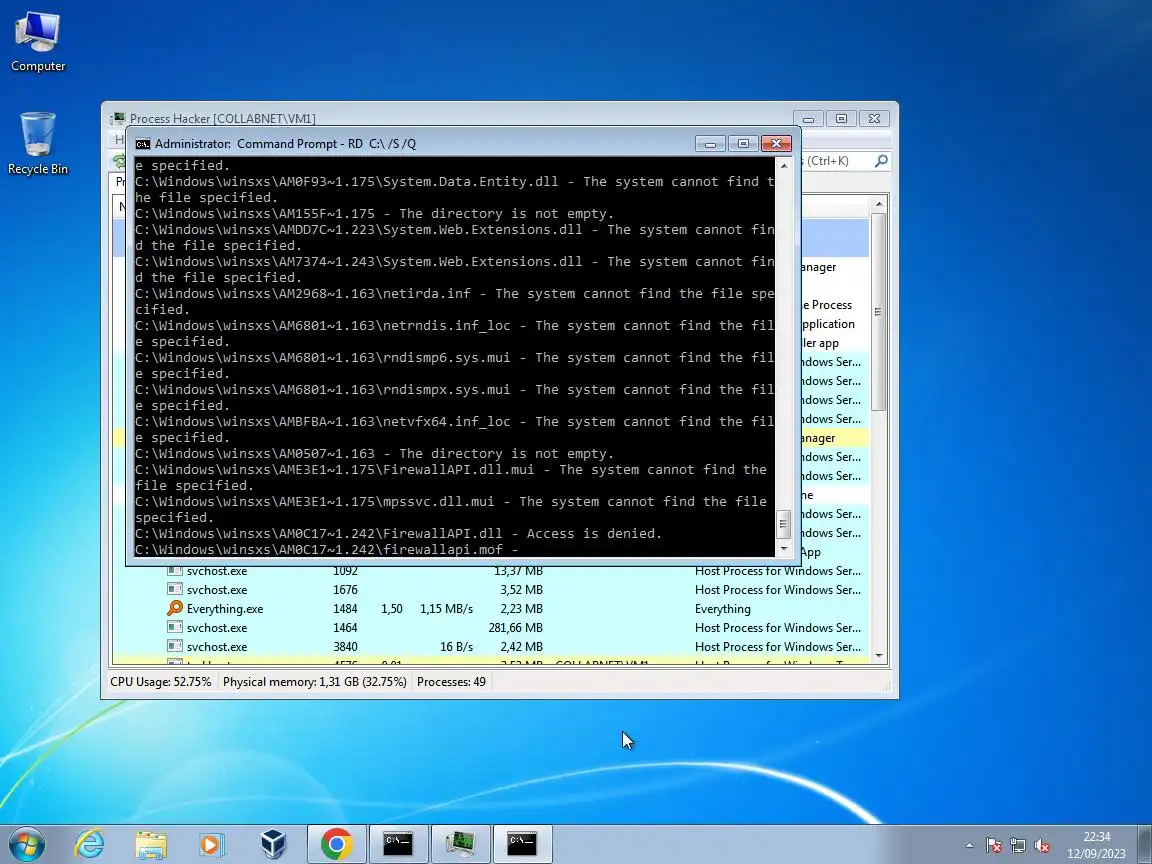This screenshot has height=864, width=1152.
Task: Open Command Prompt title bar system menu icon
Action: (143, 143)
